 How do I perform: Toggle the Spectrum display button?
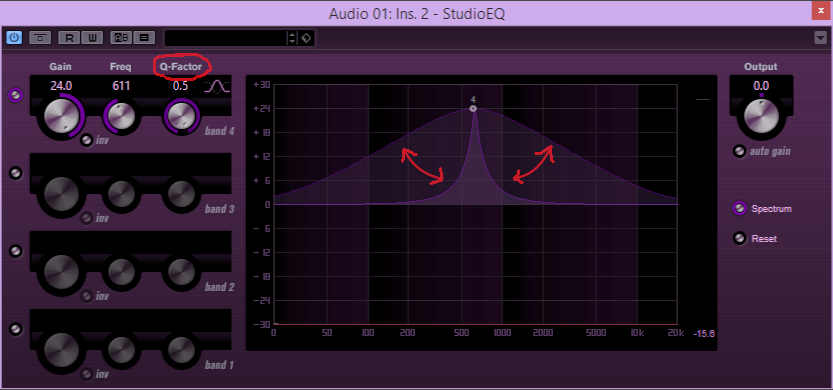(739, 209)
